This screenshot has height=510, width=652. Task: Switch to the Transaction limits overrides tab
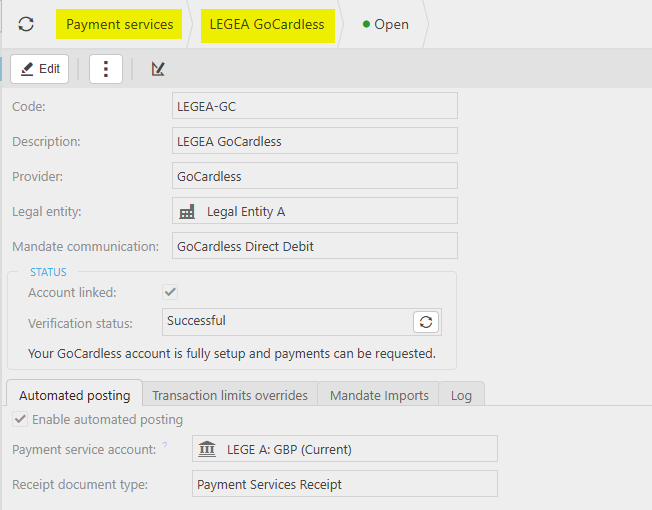coord(230,395)
